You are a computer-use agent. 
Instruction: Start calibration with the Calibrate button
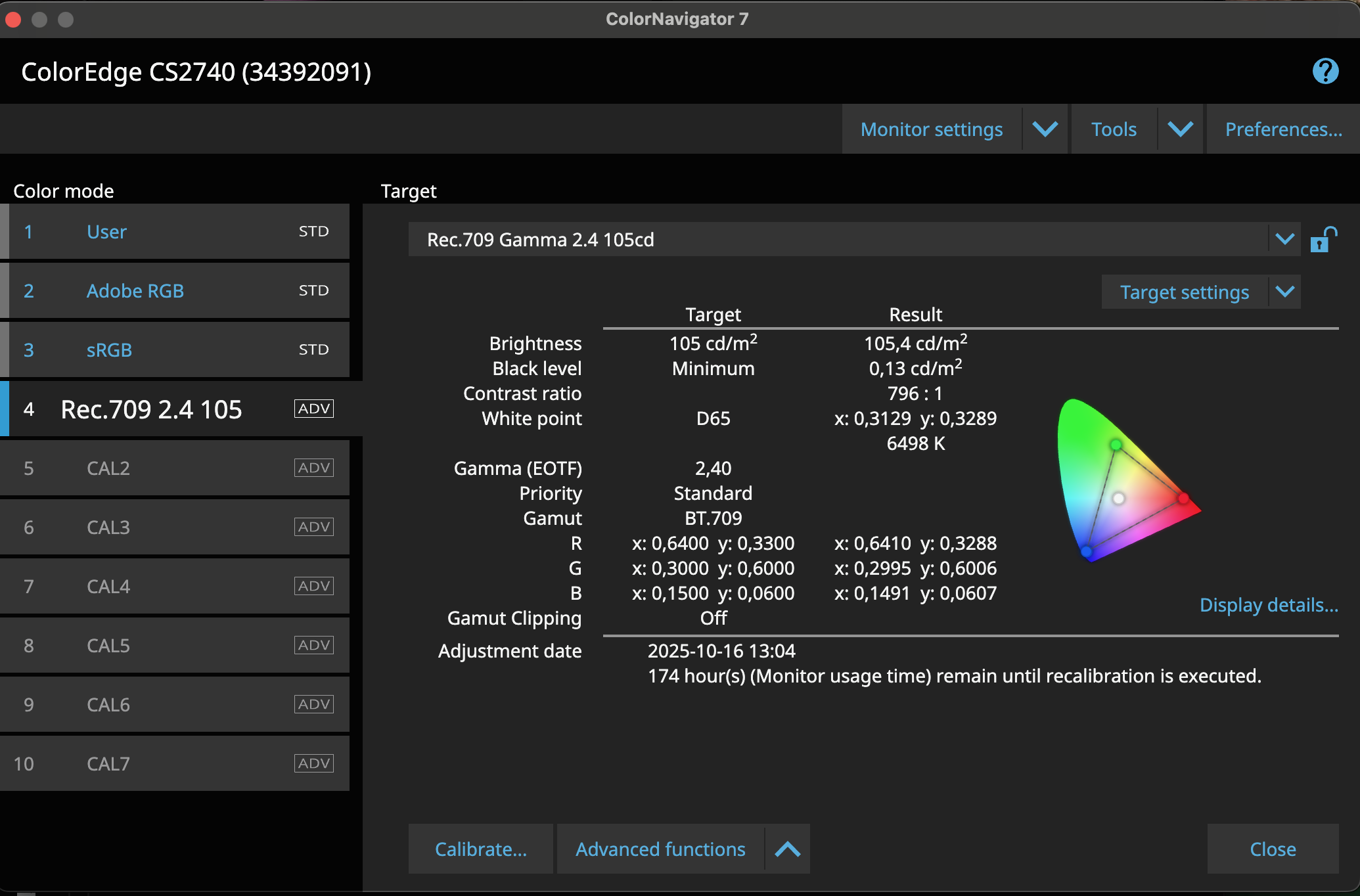(480, 849)
